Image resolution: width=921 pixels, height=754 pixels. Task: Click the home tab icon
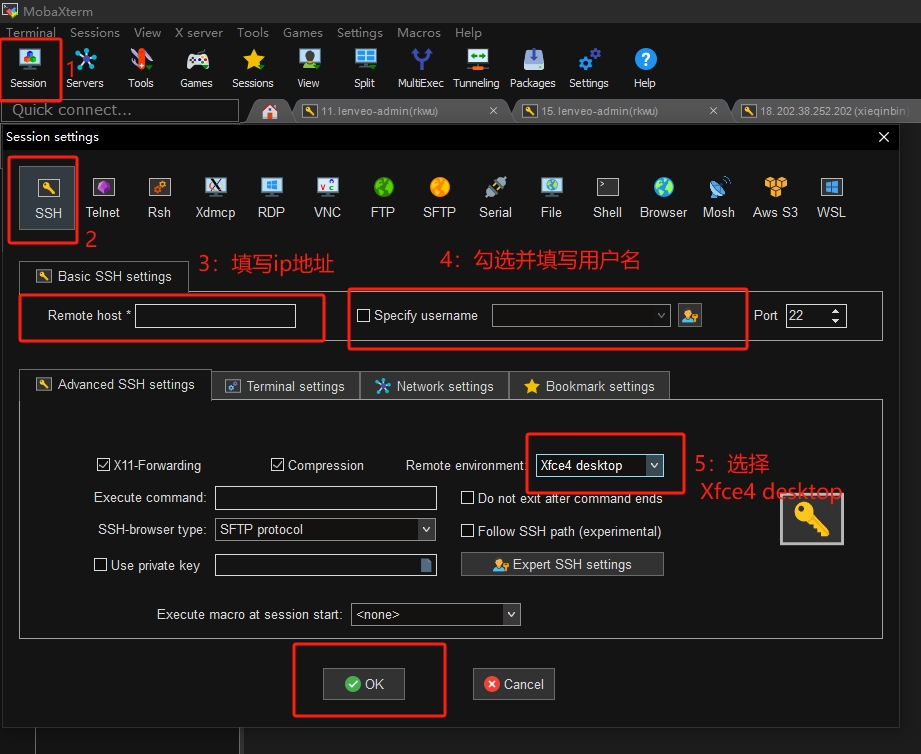click(x=270, y=111)
